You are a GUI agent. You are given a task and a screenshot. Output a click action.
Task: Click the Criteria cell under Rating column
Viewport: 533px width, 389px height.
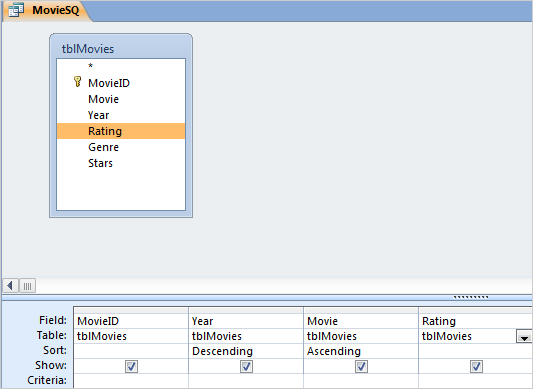click(x=476, y=381)
